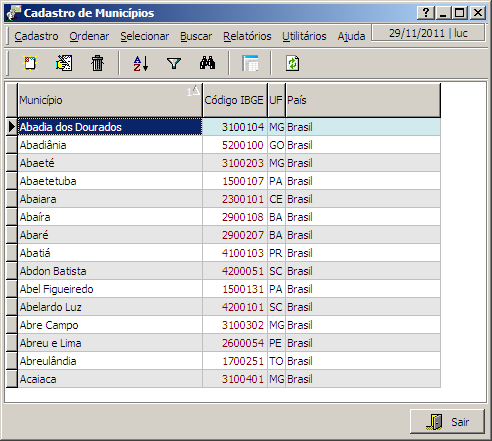The height and width of the screenshot is (441, 492).
Task: Click the funnel filter icon
Action: (x=174, y=63)
